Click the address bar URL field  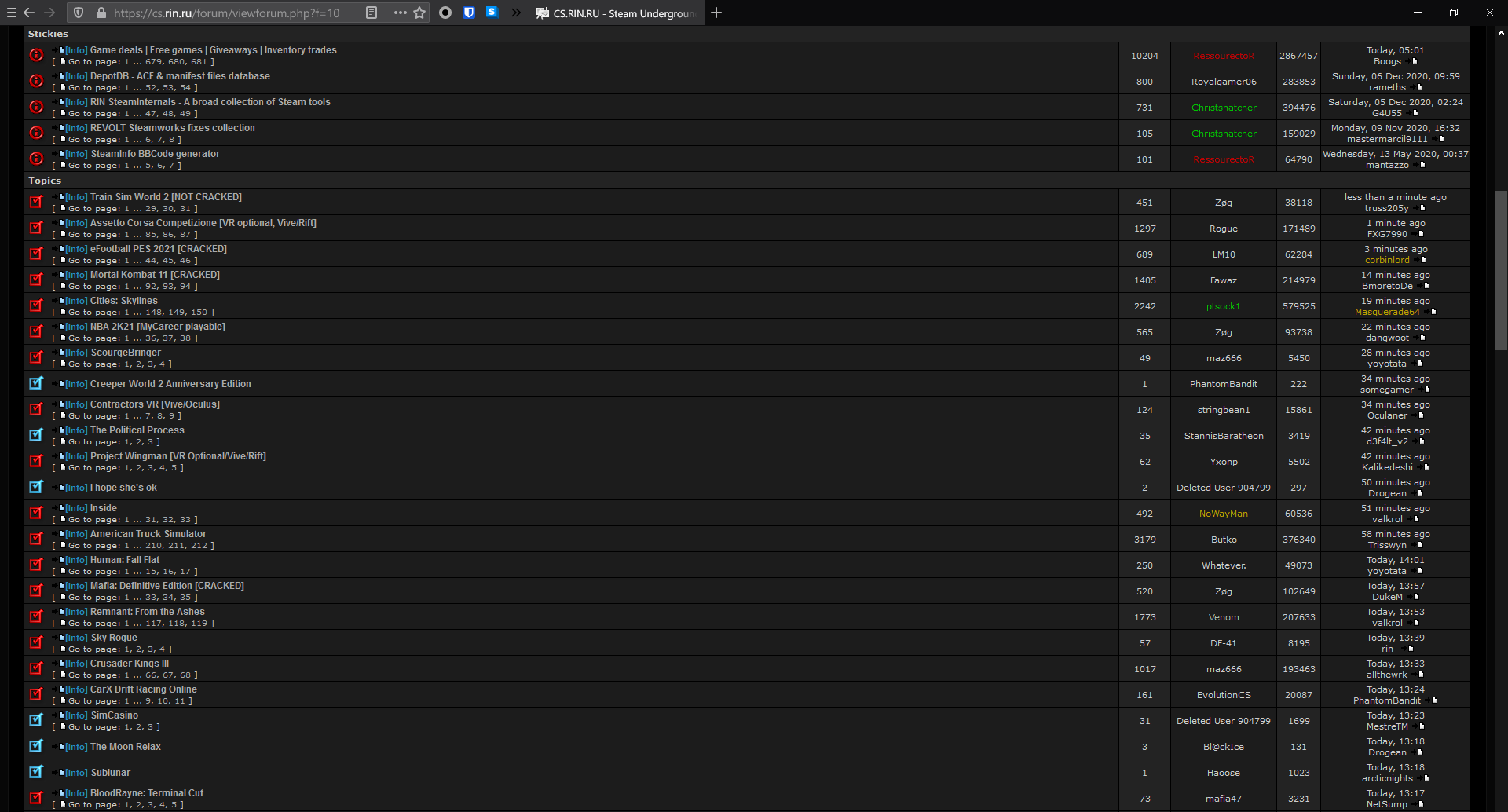[x=226, y=13]
